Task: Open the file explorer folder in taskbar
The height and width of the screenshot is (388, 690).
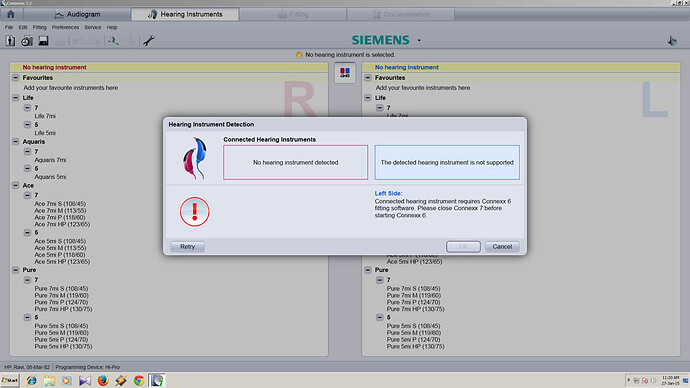Action: [x=49, y=380]
